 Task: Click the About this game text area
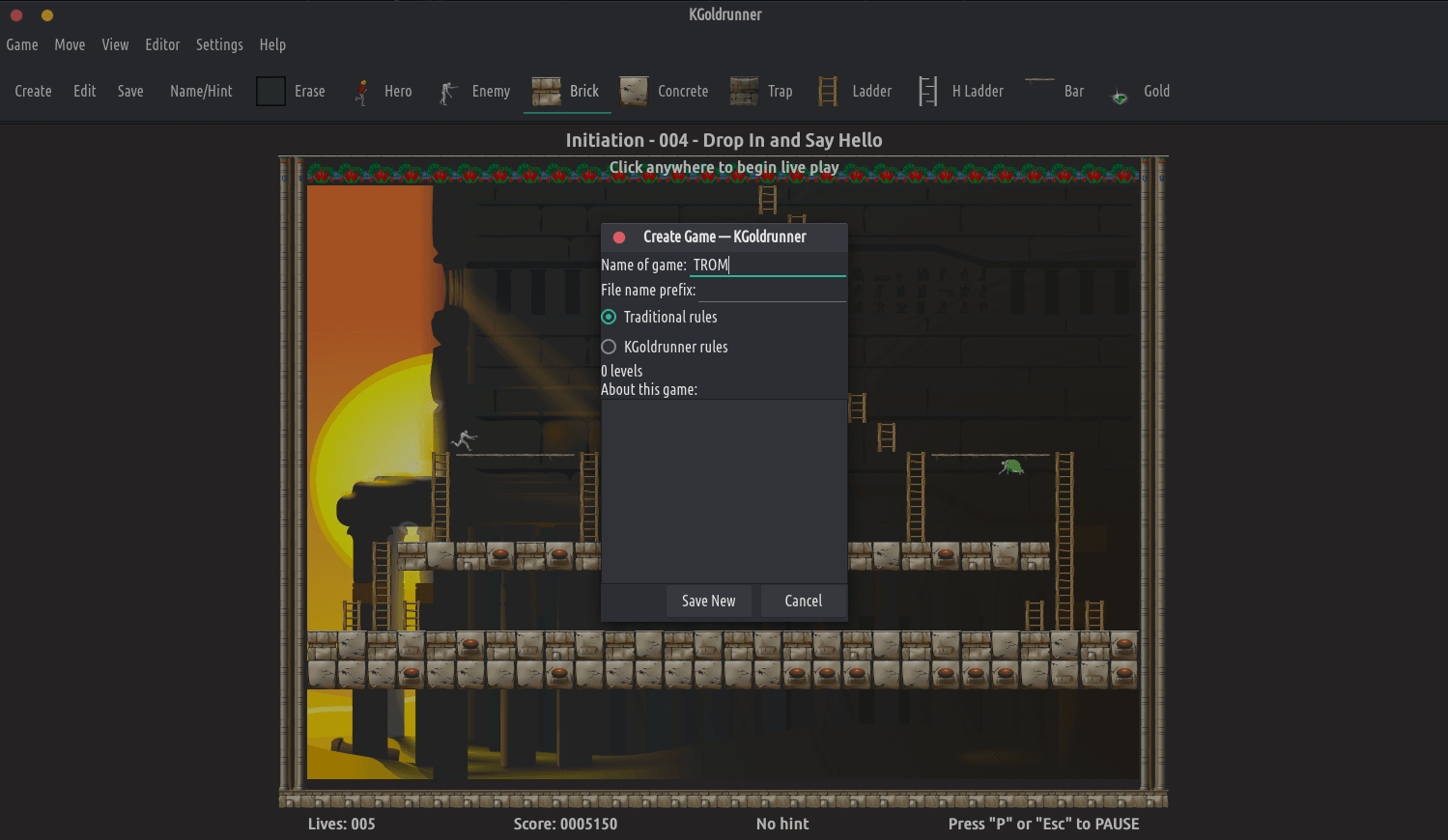click(724, 490)
